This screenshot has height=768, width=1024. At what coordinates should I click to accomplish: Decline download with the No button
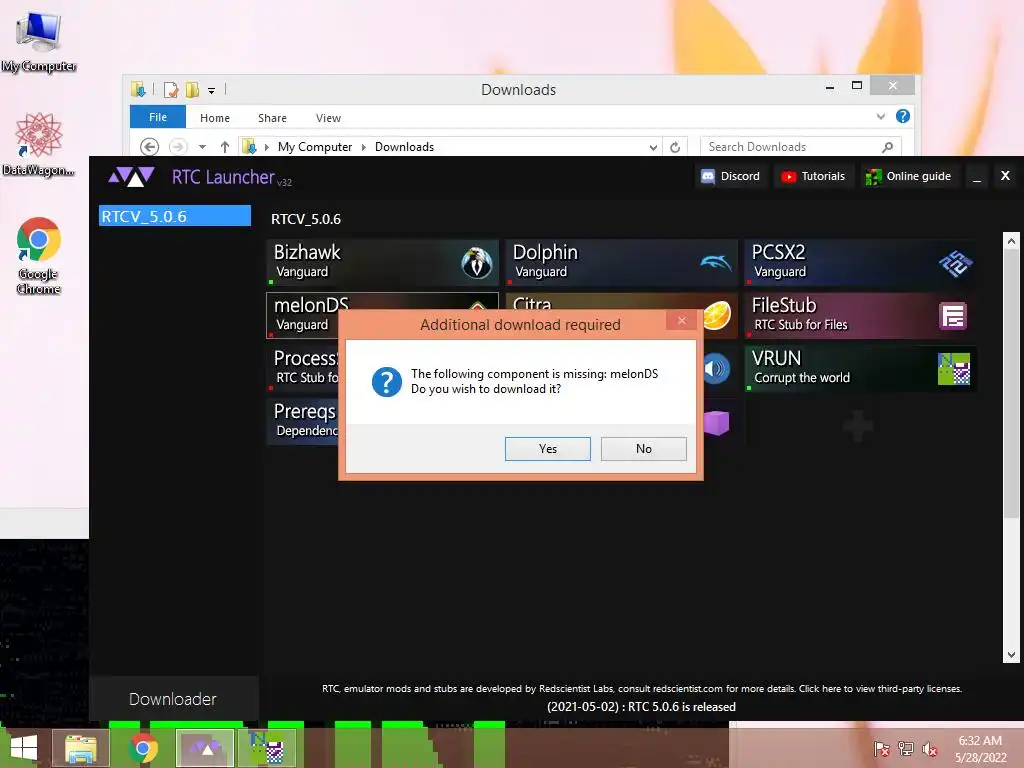click(x=643, y=449)
